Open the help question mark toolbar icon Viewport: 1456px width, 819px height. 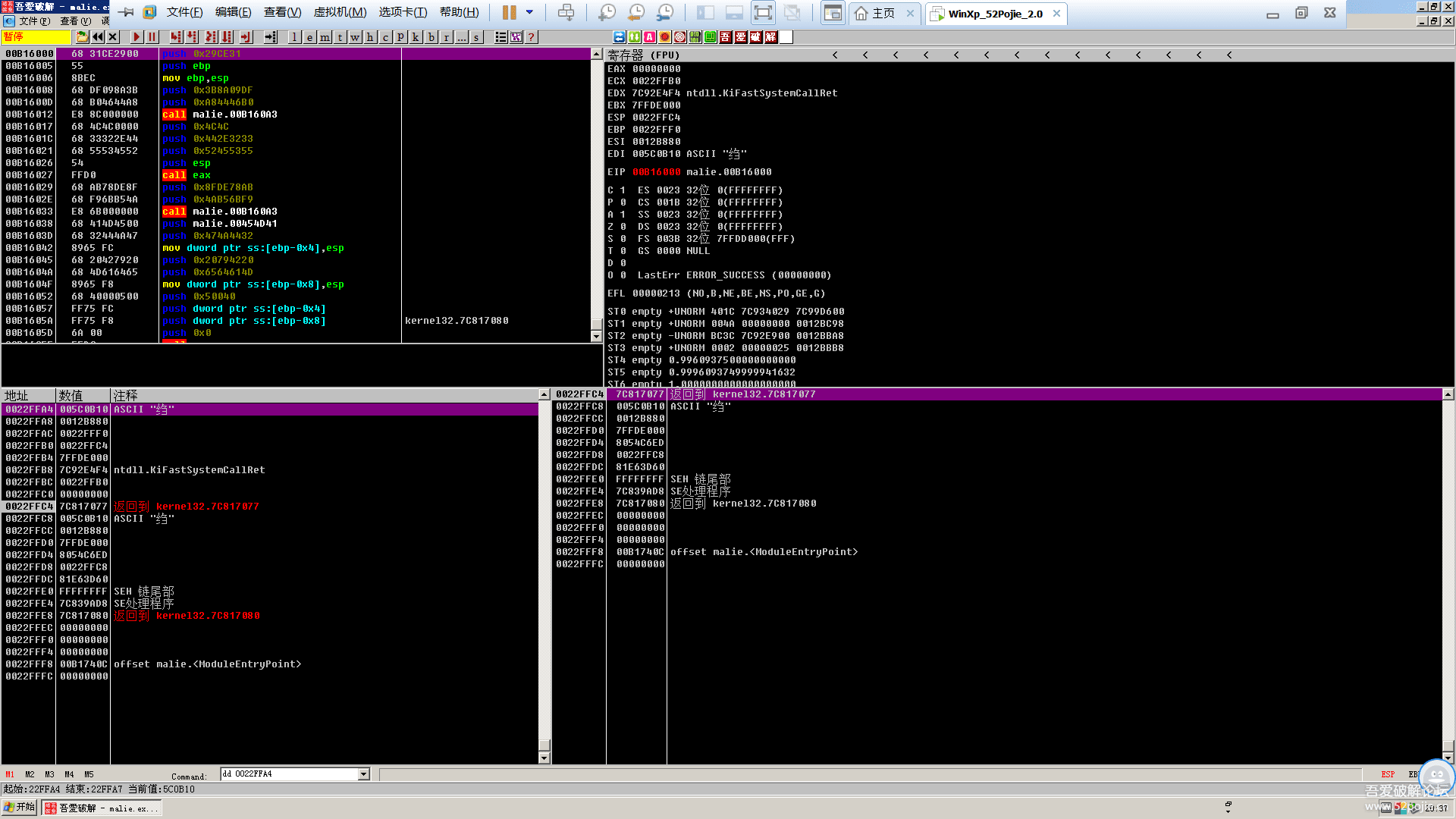pyautogui.click(x=531, y=37)
